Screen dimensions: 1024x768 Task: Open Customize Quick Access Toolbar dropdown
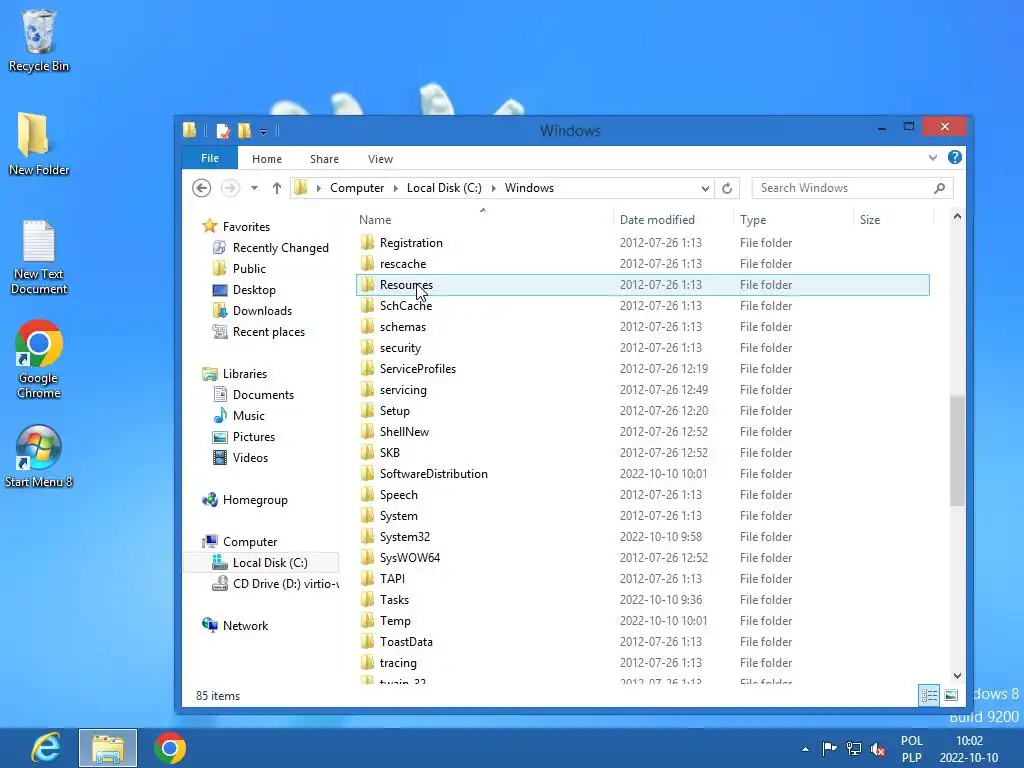coord(263,131)
